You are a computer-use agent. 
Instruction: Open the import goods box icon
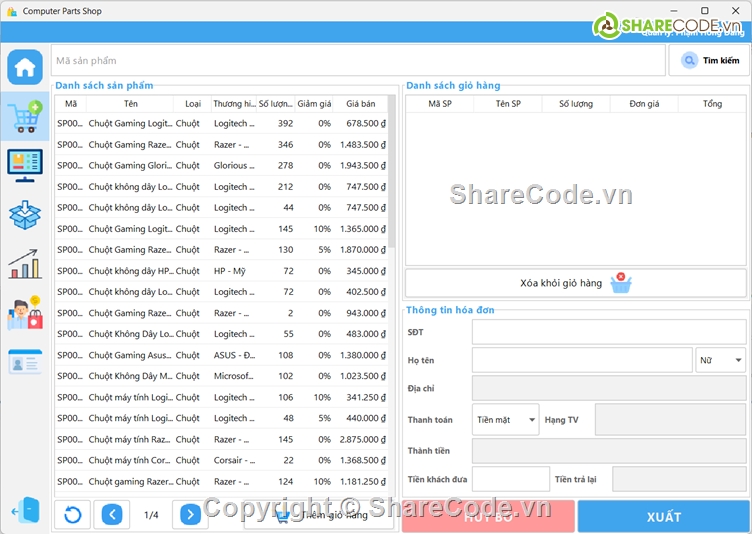point(25,214)
